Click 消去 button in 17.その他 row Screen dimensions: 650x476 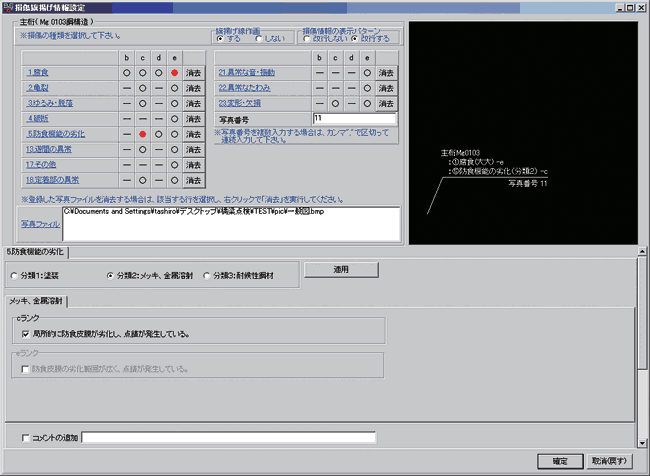click(x=194, y=165)
